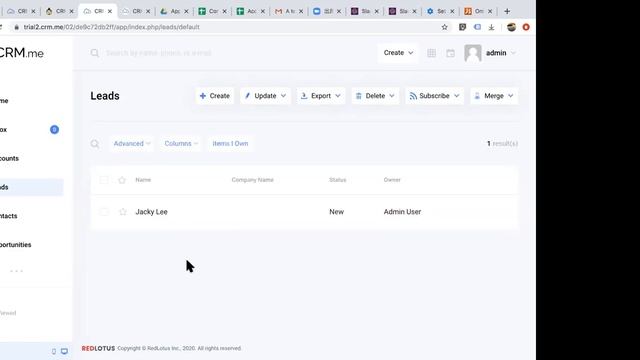Open the Update dropdown
The height and width of the screenshot is (360, 640).
pos(265,96)
